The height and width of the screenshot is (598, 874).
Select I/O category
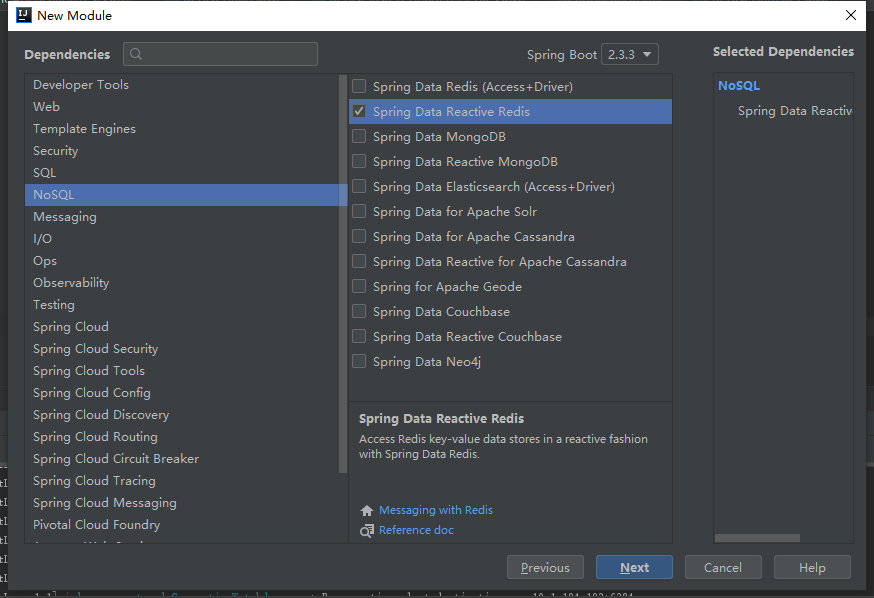[x=182, y=239]
